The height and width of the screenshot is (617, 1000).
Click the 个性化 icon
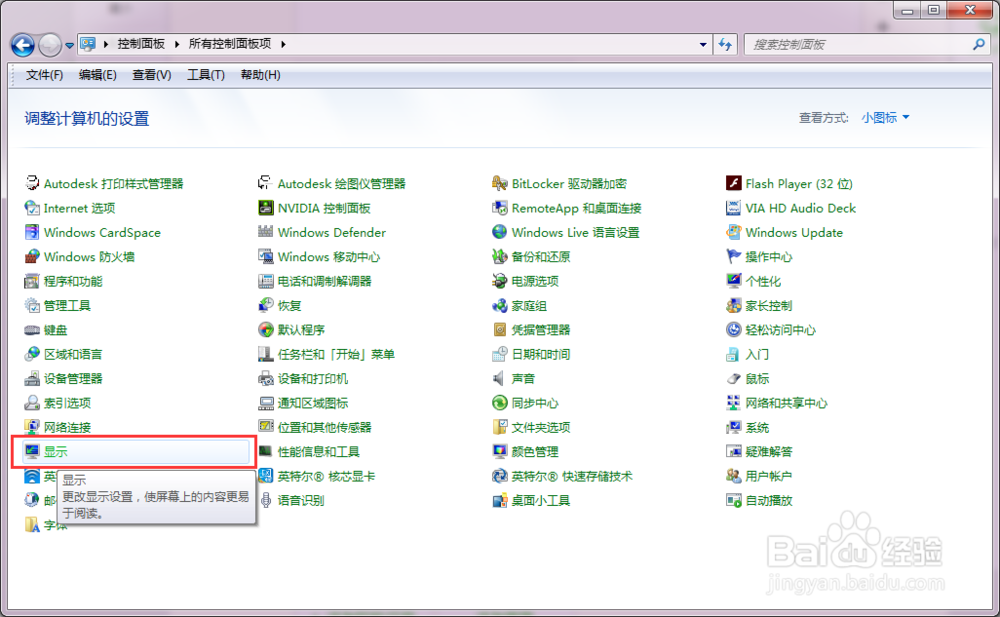point(733,281)
